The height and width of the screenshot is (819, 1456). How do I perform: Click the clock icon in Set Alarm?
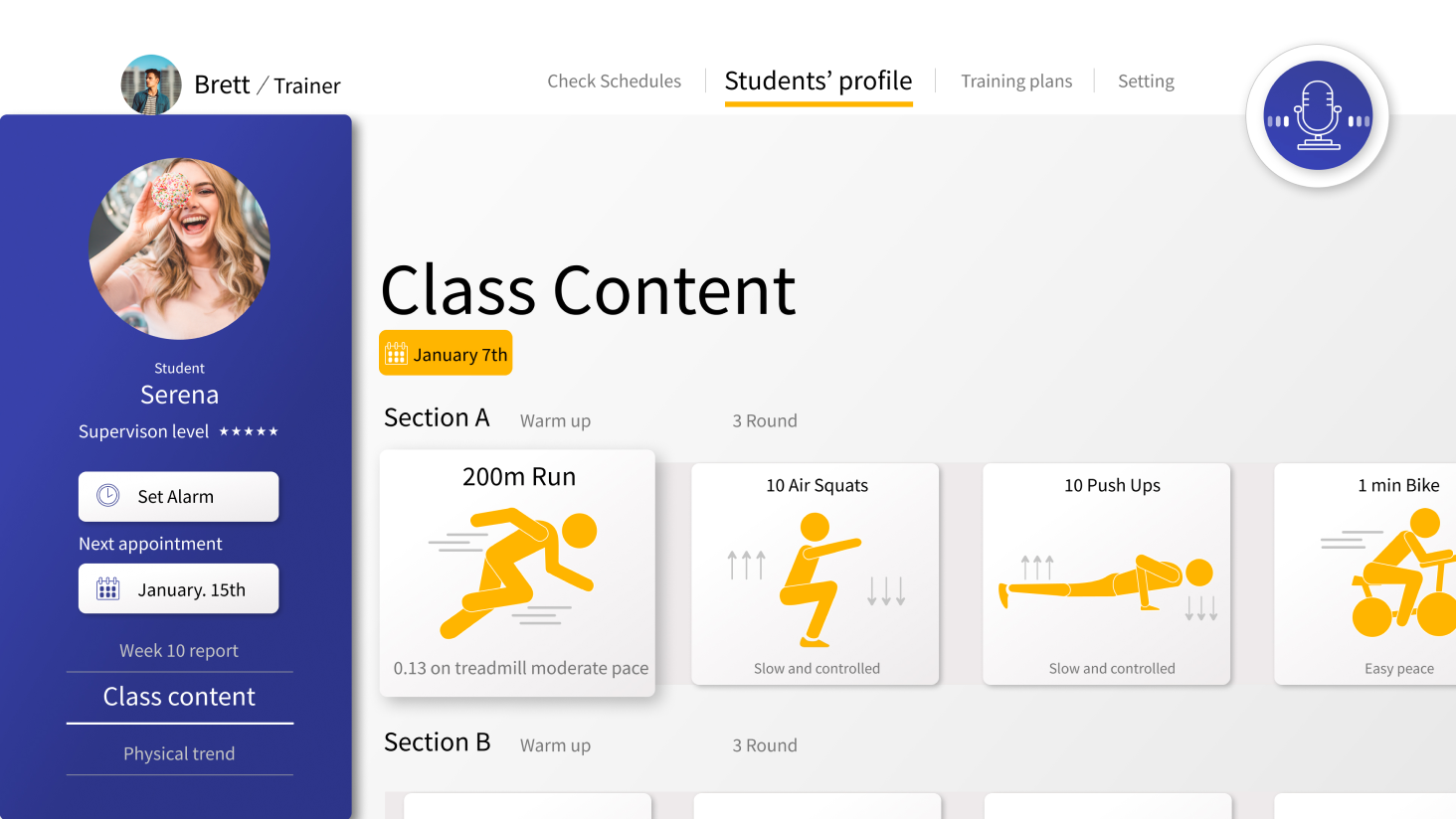pyautogui.click(x=108, y=495)
